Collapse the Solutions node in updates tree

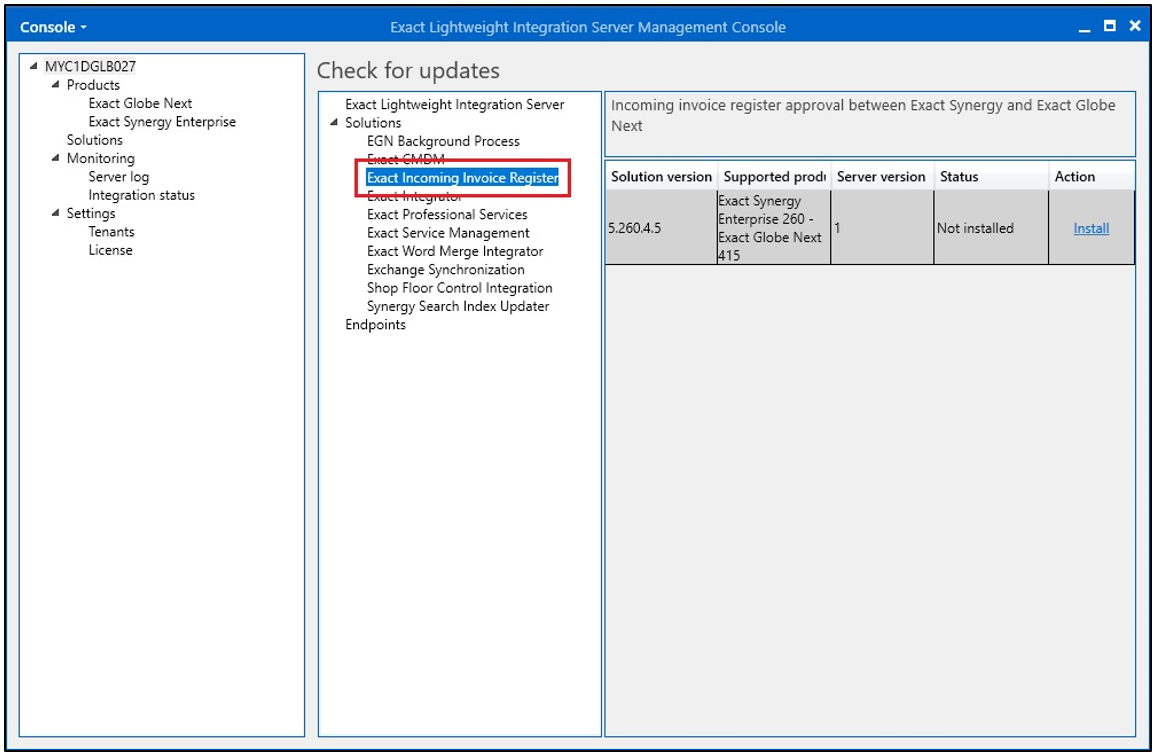(x=334, y=122)
